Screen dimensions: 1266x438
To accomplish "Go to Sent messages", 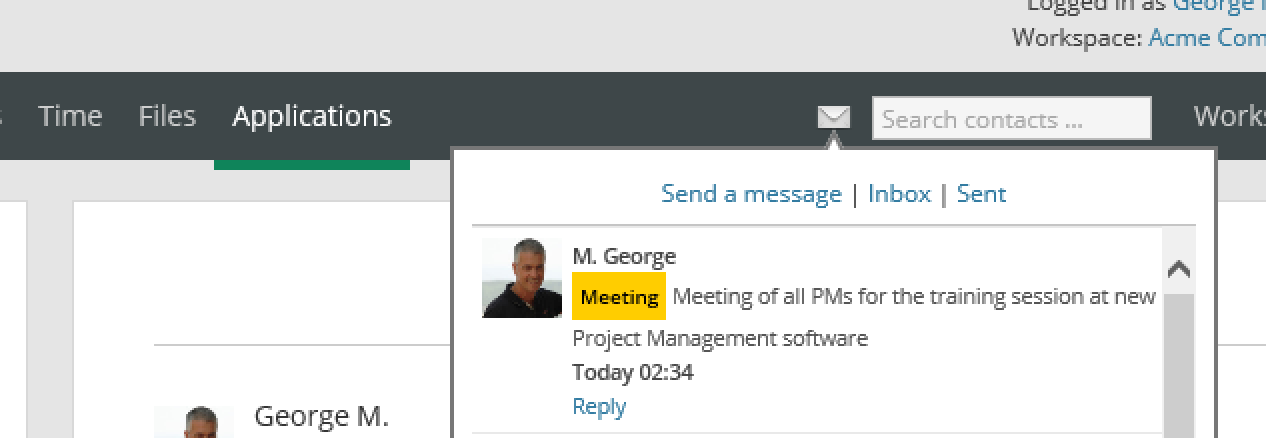I will [981, 193].
